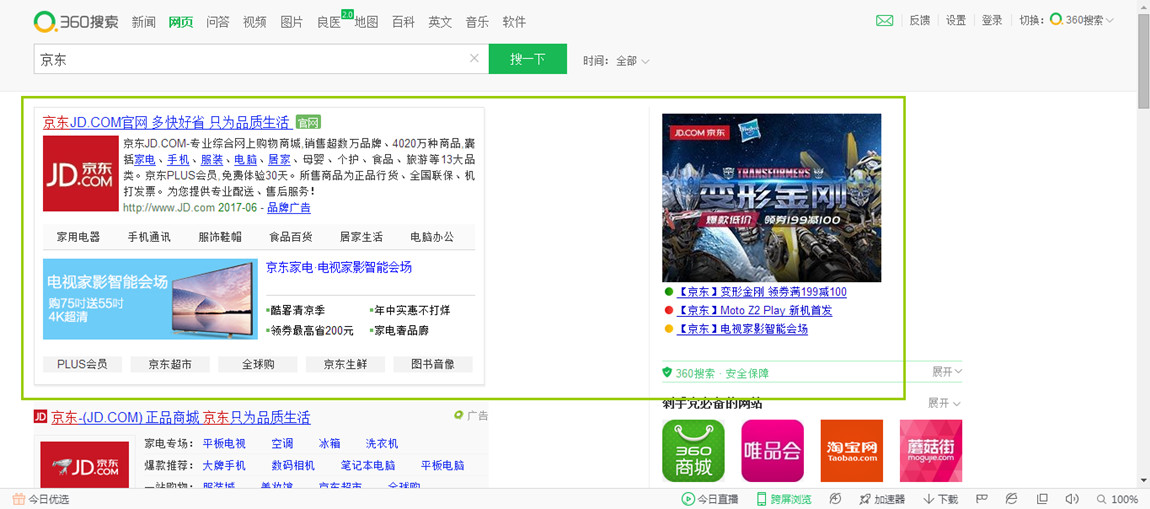The height and width of the screenshot is (509, 1150).
Task: Open the 切换 360搜索 engine dropdown
Action: click(1081, 21)
